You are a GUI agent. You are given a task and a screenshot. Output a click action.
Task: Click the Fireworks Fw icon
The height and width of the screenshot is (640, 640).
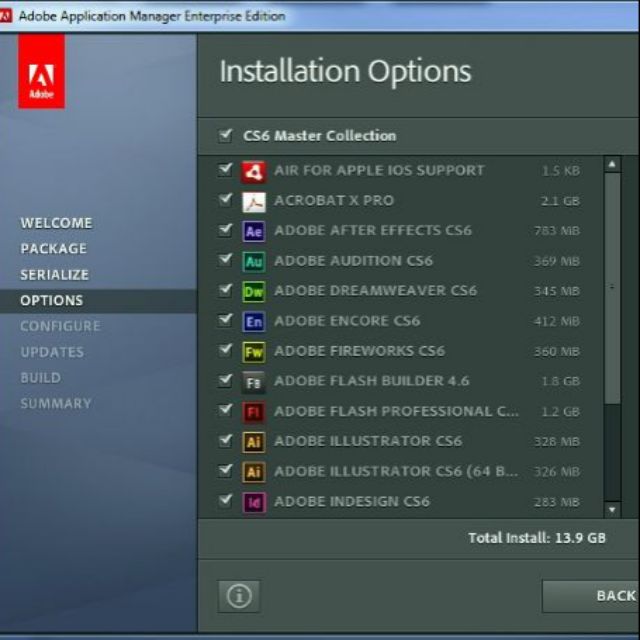253,352
